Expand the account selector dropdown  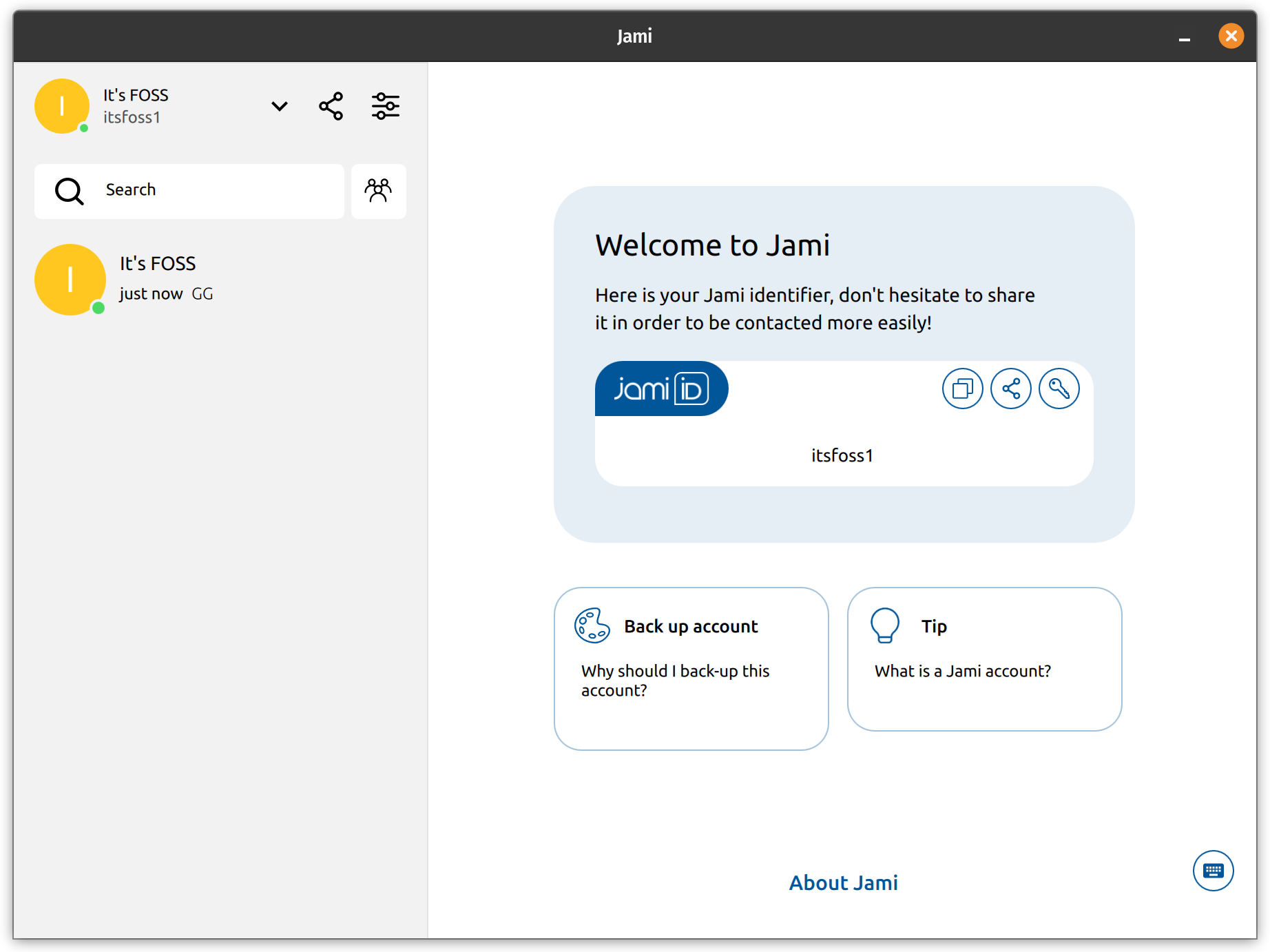(279, 106)
